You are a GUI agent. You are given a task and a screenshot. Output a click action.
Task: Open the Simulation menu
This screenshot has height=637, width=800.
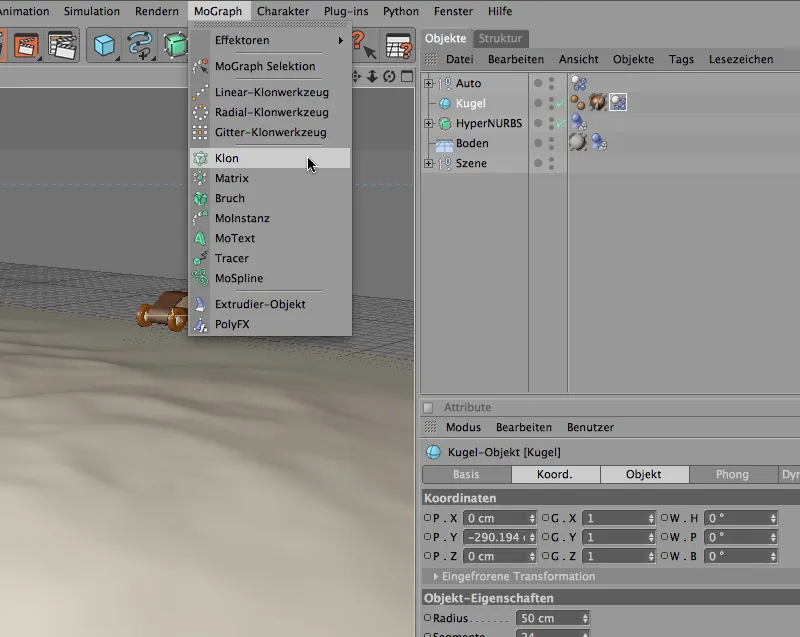[92, 11]
